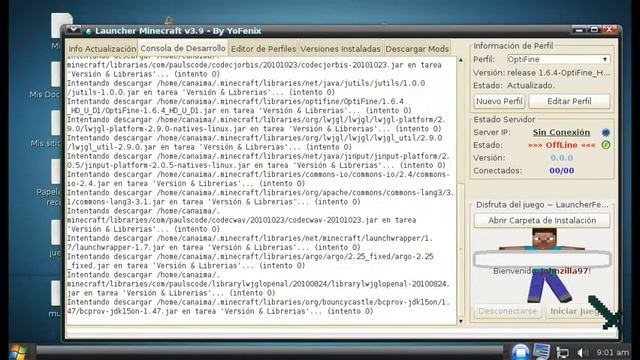Click the Versión release 1.6.4-OptiFine text
640x360 pixels.
[542, 73]
